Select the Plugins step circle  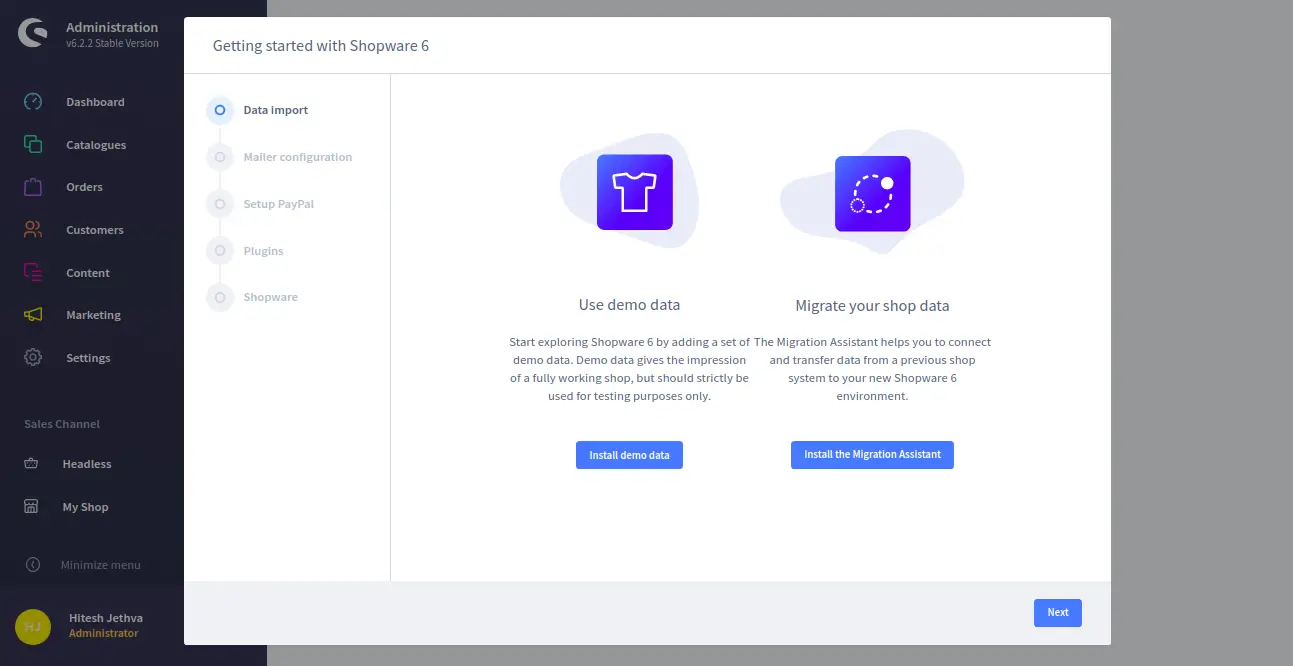pos(220,251)
